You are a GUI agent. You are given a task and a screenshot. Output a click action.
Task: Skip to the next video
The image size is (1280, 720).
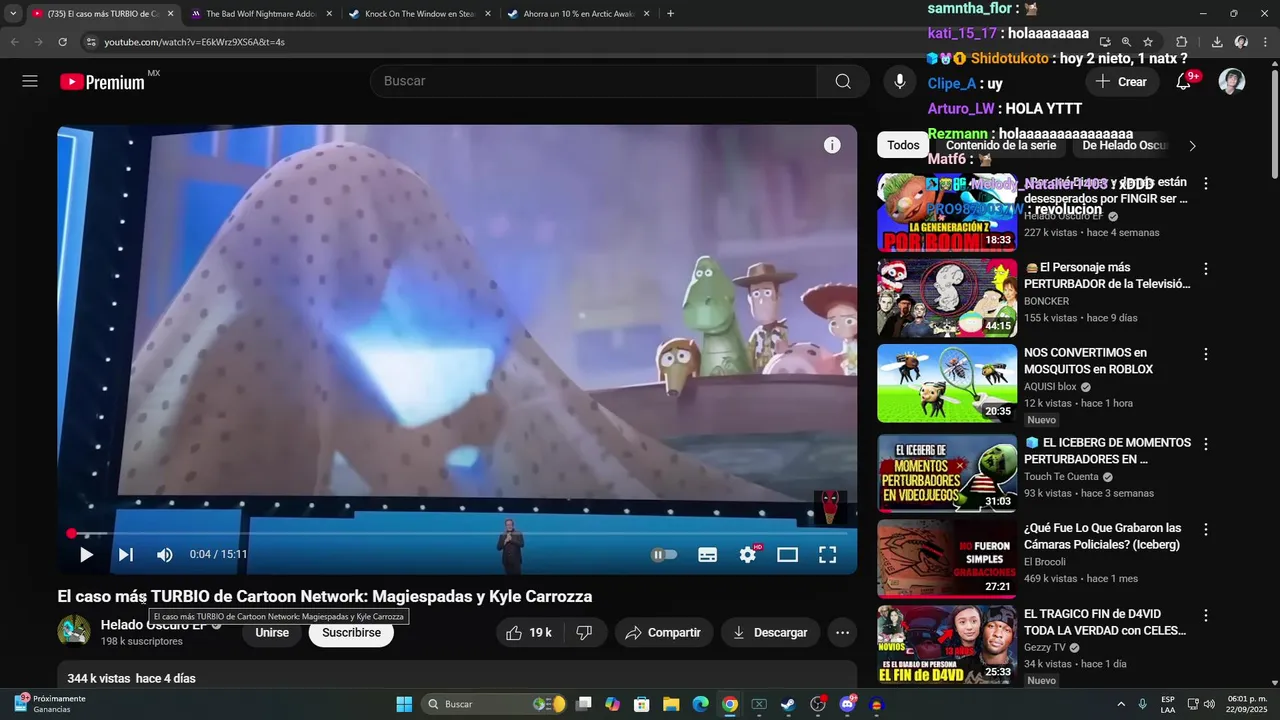click(x=126, y=555)
